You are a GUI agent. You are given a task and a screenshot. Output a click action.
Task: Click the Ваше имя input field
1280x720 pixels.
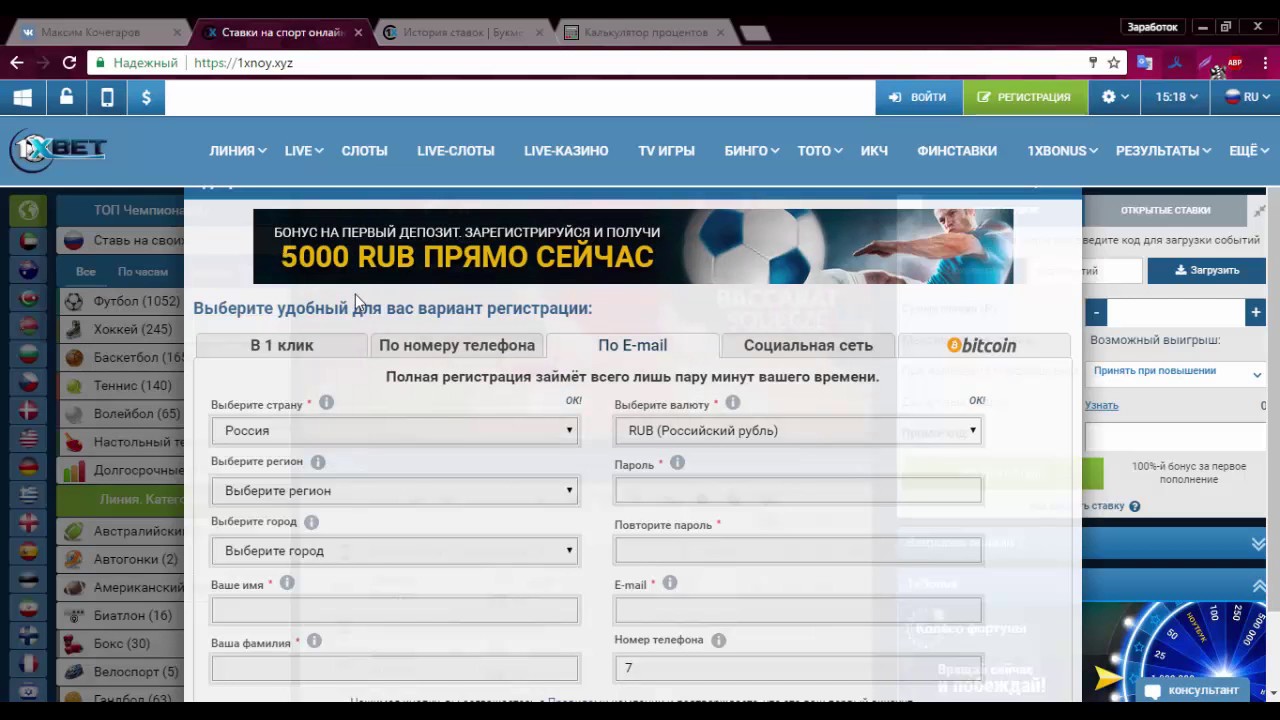(x=395, y=609)
